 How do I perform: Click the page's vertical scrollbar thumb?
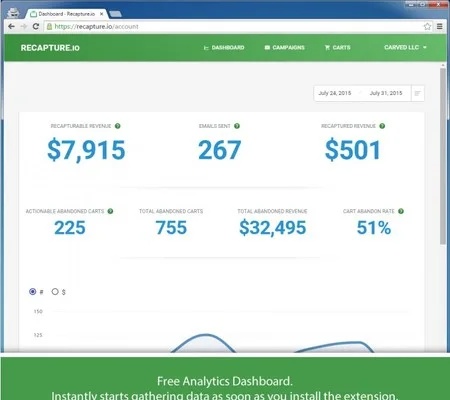[443, 156]
